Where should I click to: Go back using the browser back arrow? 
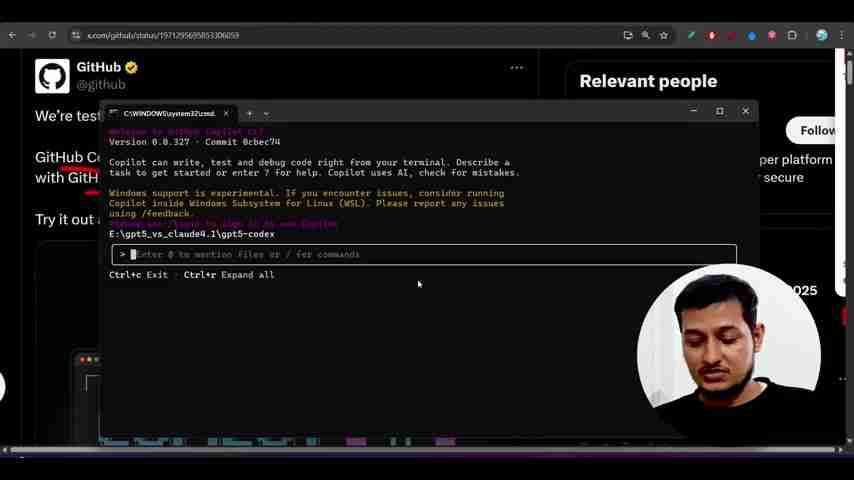tap(12, 35)
